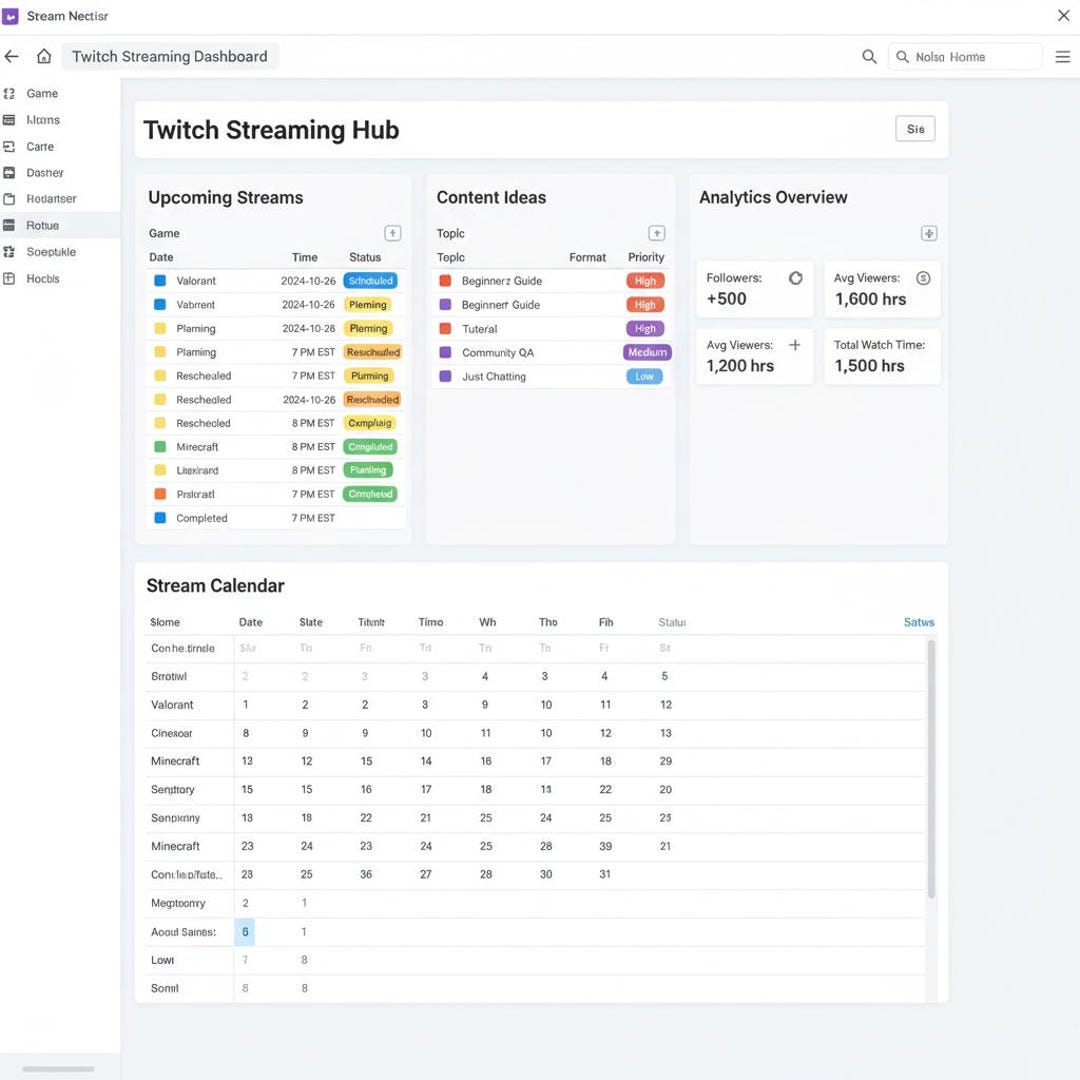
Task: Click the Tuteral topic
Action: (479, 329)
